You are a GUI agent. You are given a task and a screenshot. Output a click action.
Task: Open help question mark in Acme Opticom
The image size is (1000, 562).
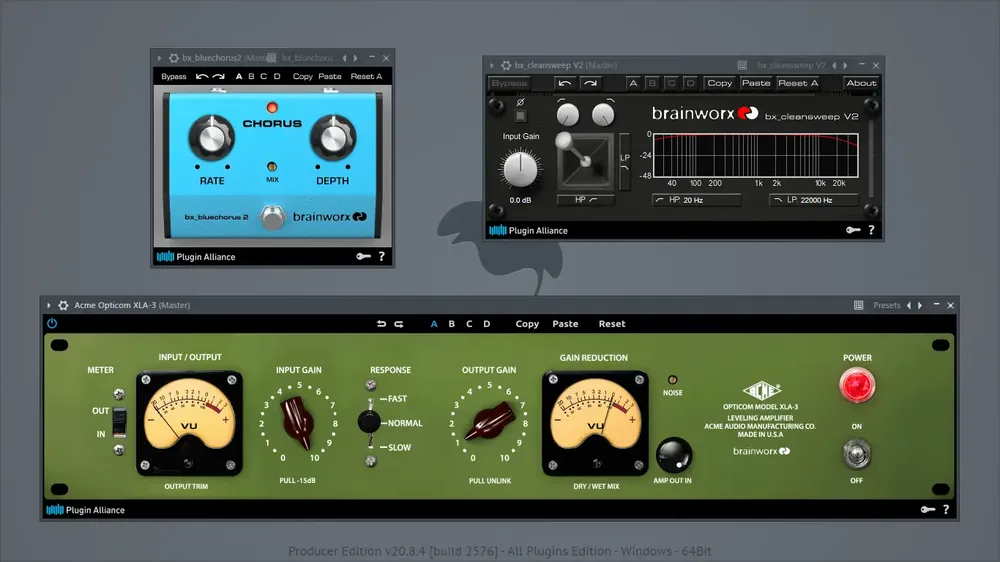pyautogui.click(x=946, y=509)
